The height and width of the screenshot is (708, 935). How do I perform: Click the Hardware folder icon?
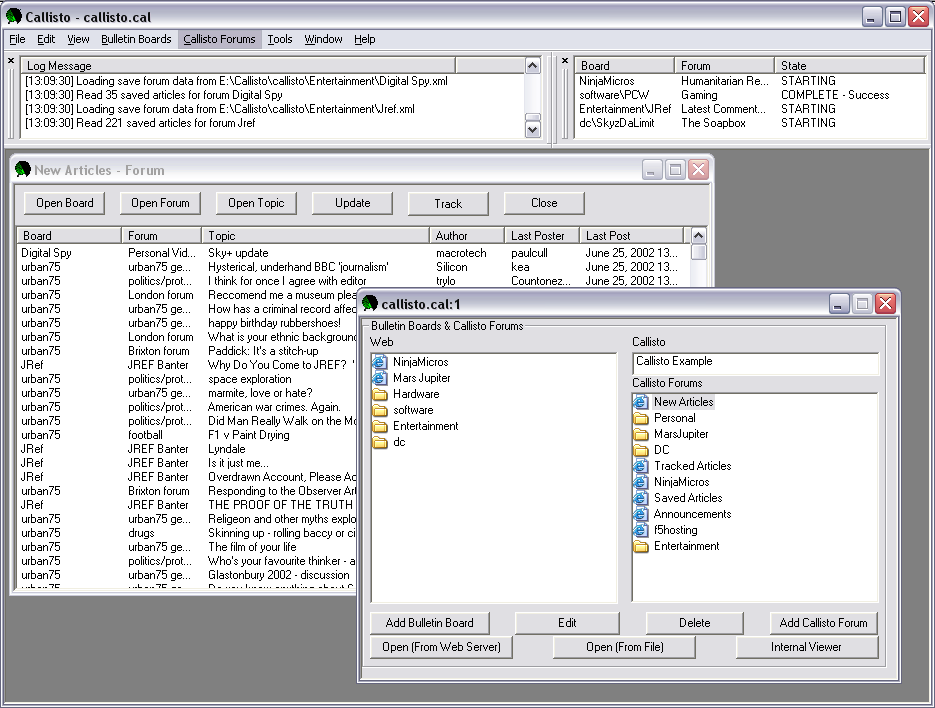(380, 394)
